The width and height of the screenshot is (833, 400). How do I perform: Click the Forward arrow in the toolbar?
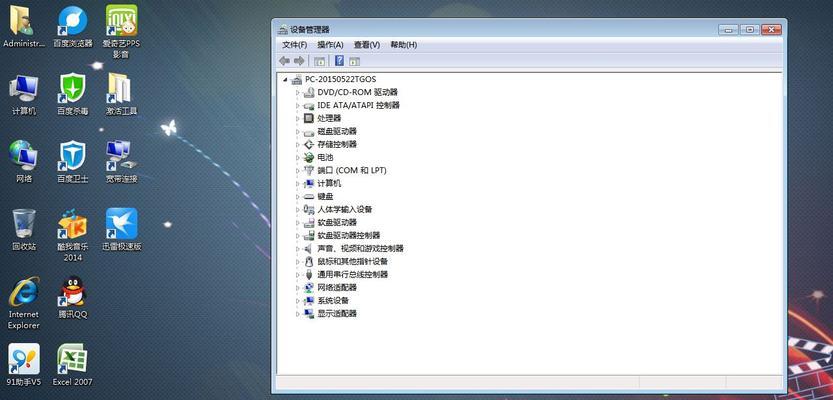pos(299,61)
